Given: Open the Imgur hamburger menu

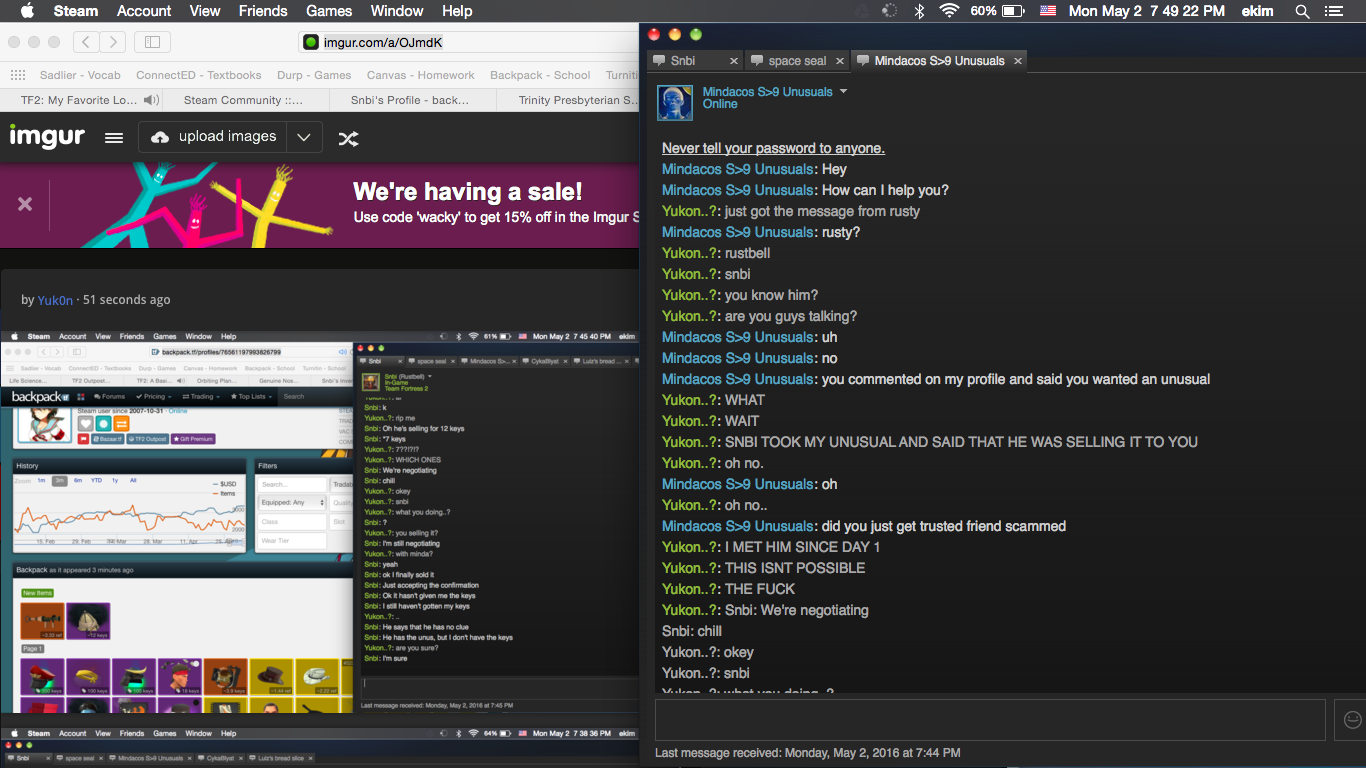Looking at the screenshot, I should coord(114,138).
